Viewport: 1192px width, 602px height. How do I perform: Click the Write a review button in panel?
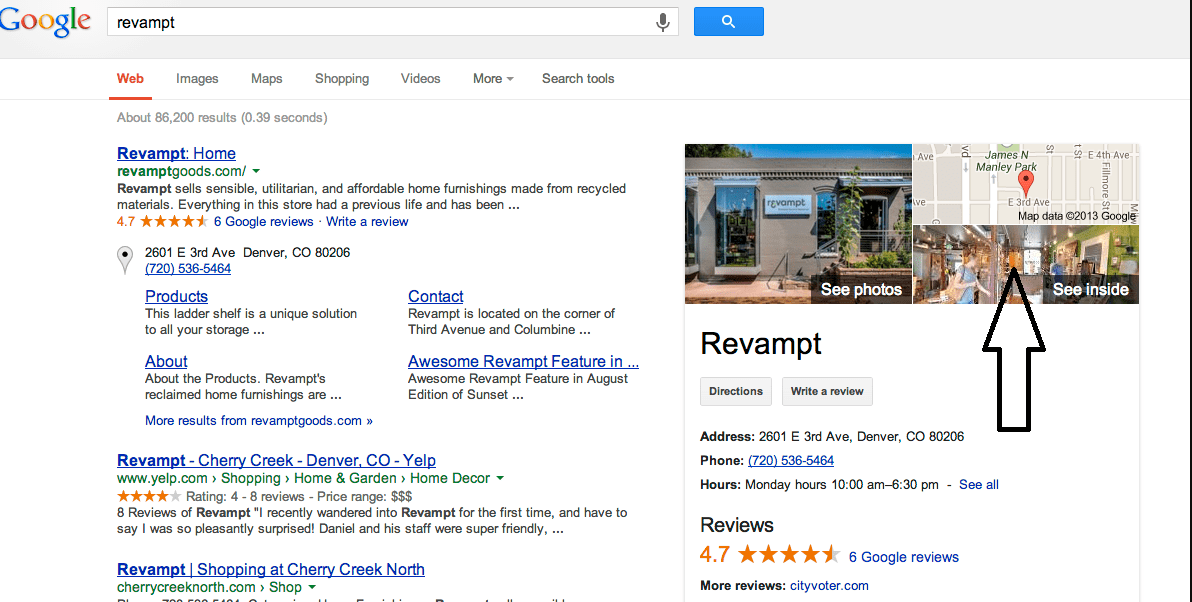click(827, 391)
